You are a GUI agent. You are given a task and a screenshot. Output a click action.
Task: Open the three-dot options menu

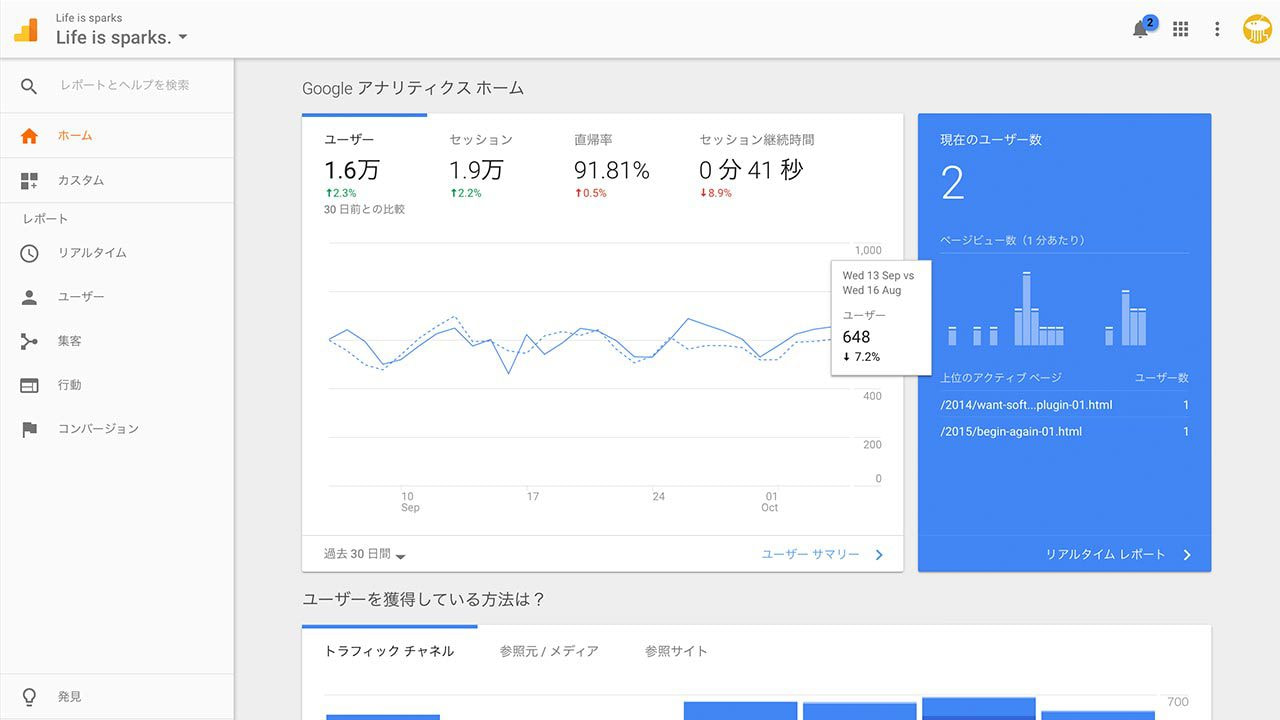[x=1217, y=30]
